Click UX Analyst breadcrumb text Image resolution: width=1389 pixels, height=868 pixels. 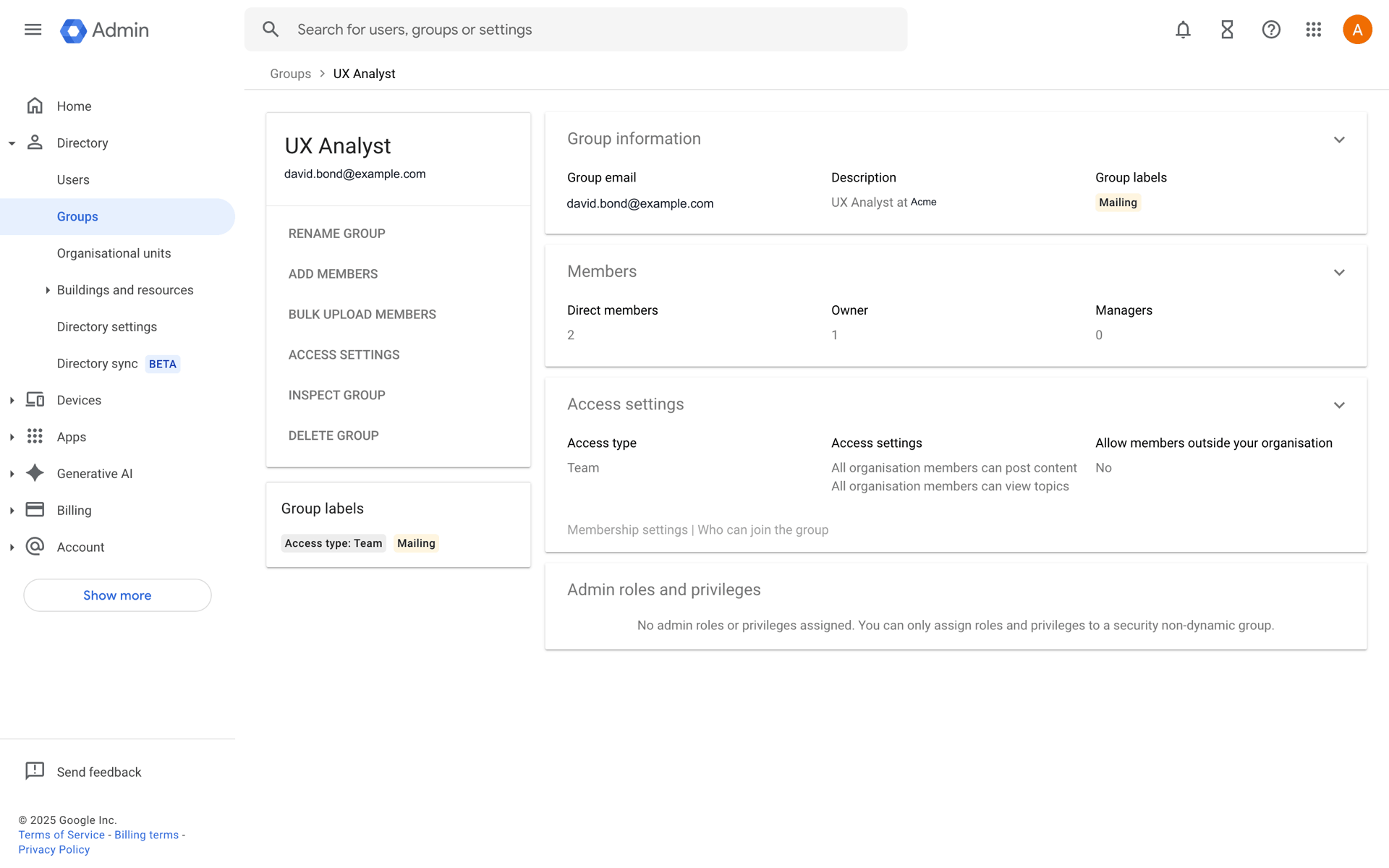[364, 74]
